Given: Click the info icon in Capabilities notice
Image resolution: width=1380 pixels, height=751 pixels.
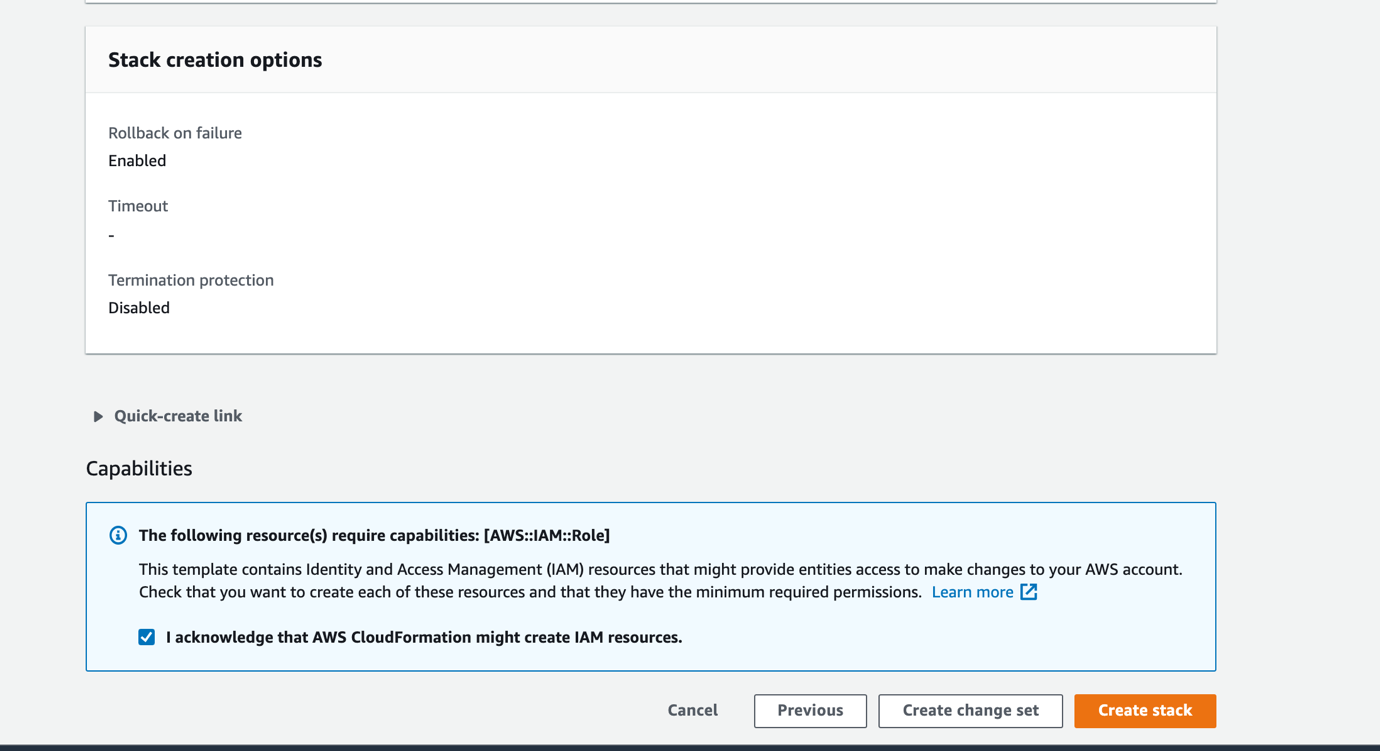Looking at the screenshot, I should pyautogui.click(x=118, y=535).
